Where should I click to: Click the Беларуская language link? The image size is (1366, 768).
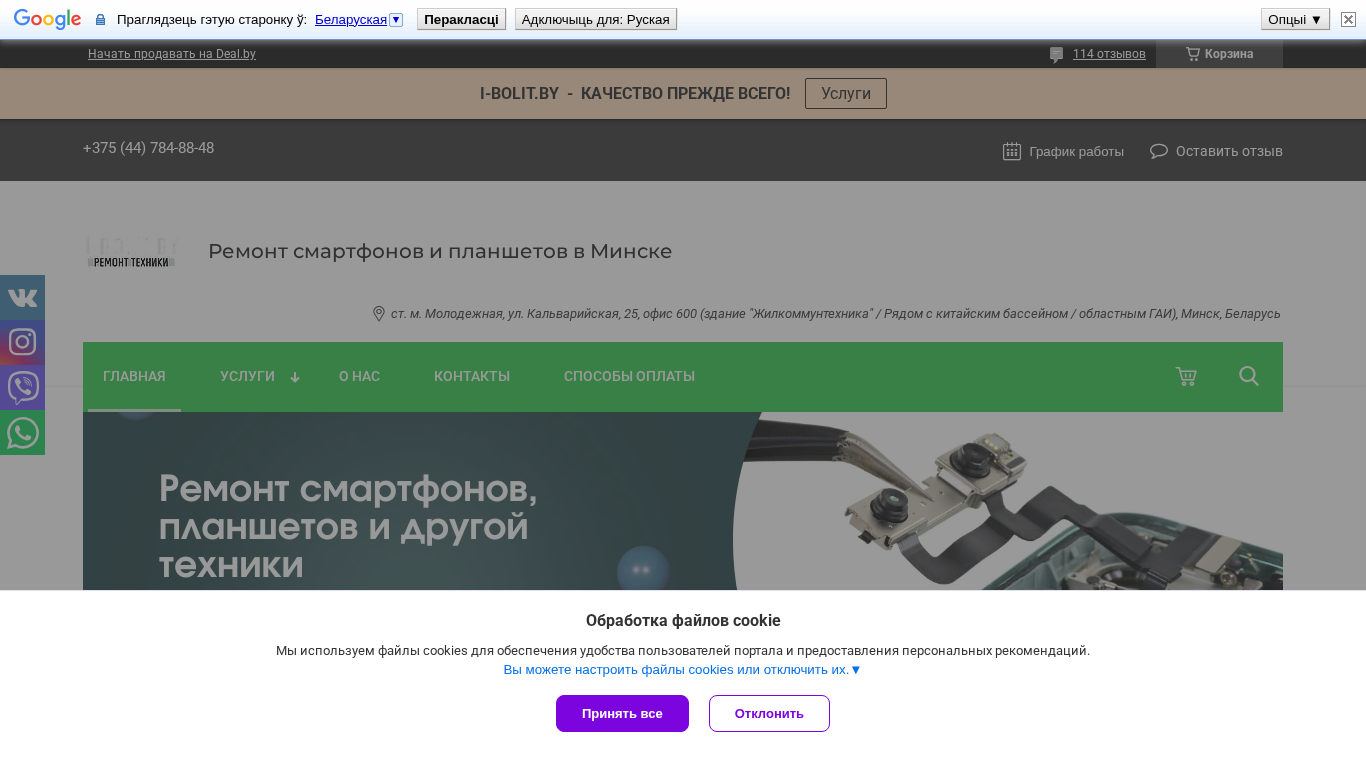tap(351, 20)
